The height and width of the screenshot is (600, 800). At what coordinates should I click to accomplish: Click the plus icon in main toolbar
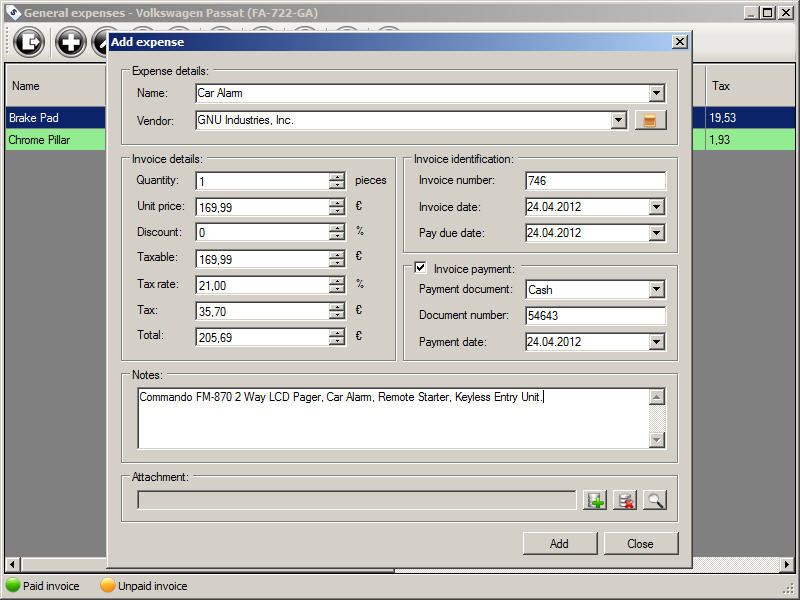(x=70, y=42)
